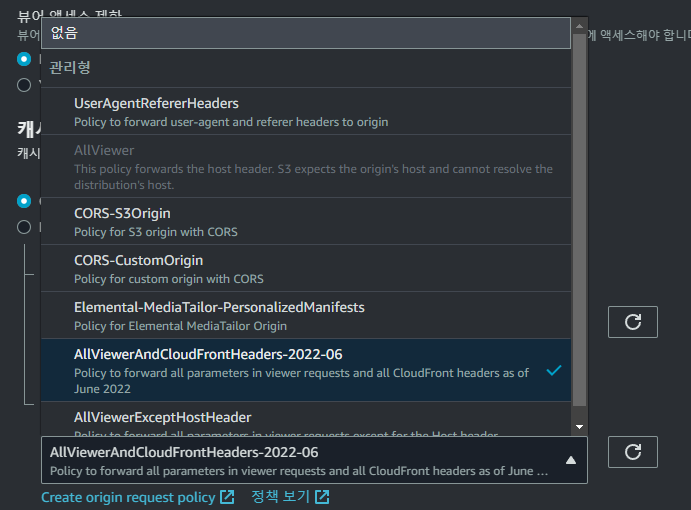Choose Elemental-MediaTailor-PersonalizedManifests policy
691x510 pixels.
tap(306, 316)
